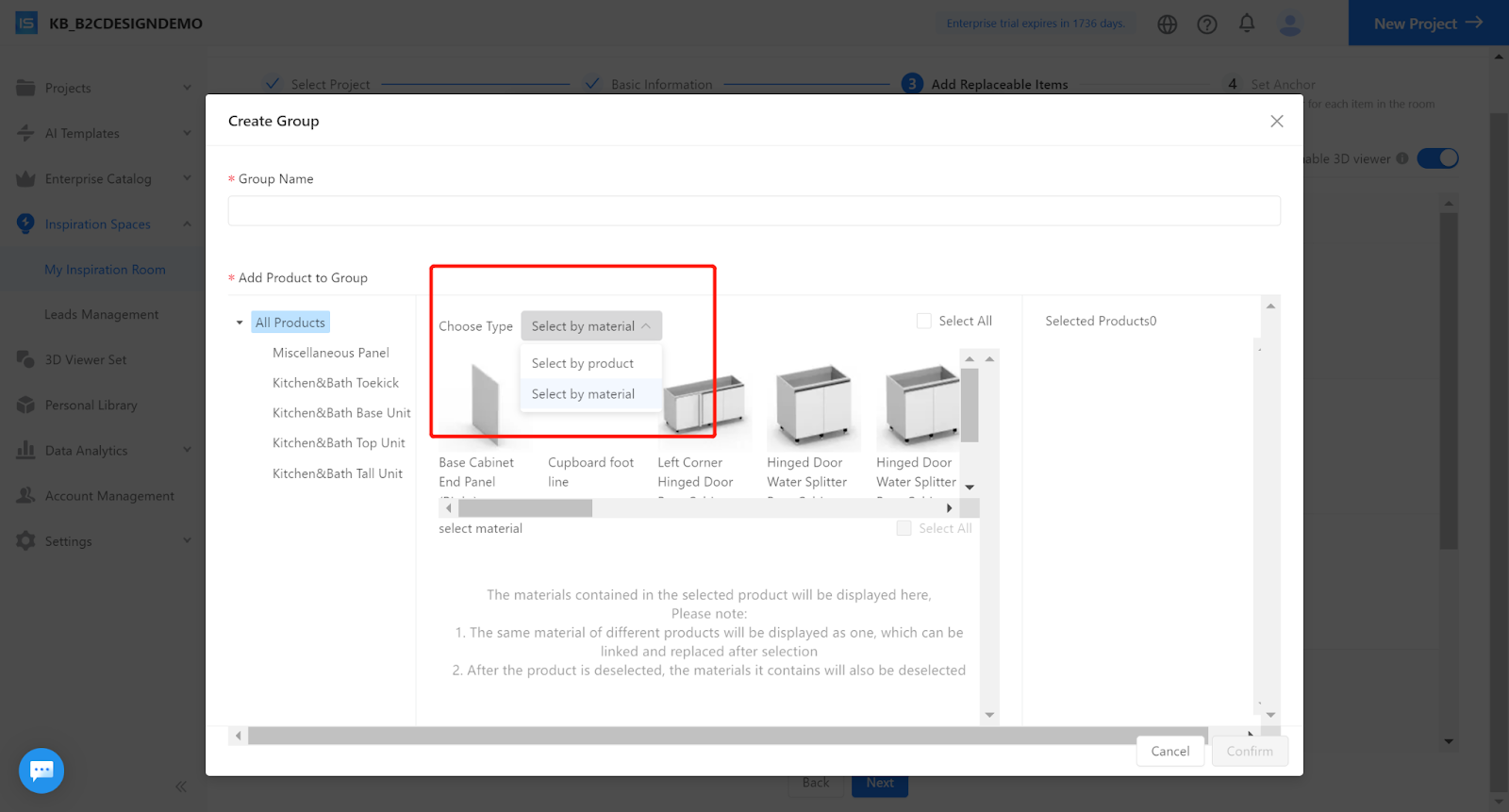Screen dimensions: 1509x812
Task: Collapse the All Products tree node
Action: [x=240, y=323]
